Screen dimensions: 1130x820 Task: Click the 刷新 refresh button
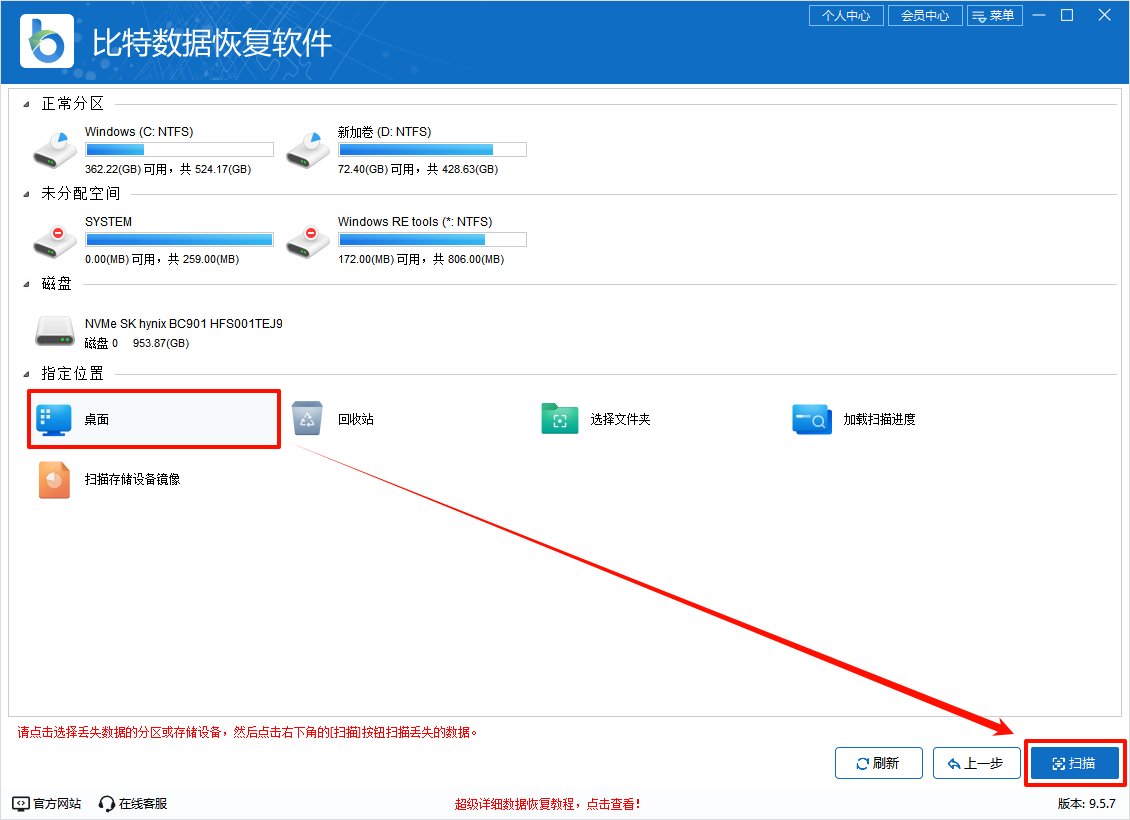878,762
